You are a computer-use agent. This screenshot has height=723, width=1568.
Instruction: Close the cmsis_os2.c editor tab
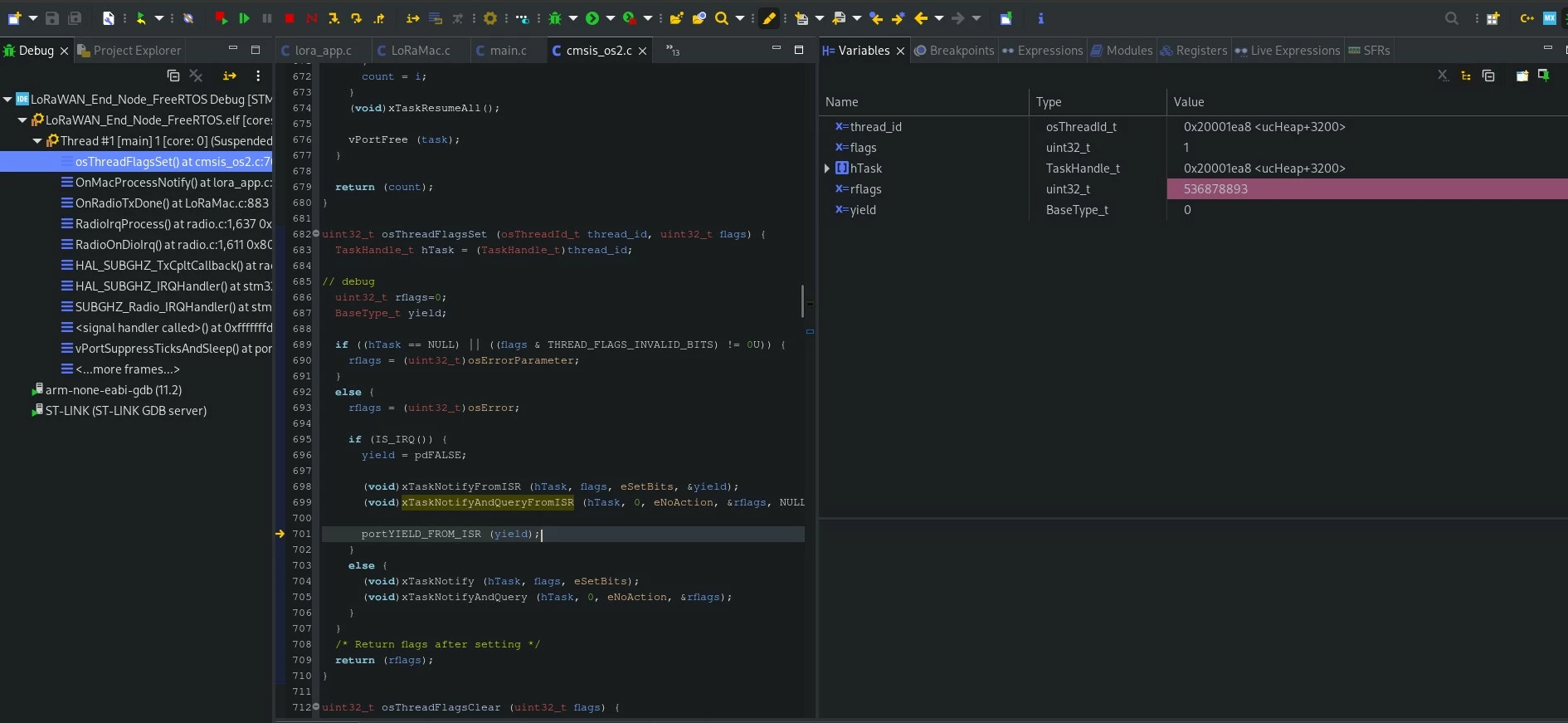point(642,51)
